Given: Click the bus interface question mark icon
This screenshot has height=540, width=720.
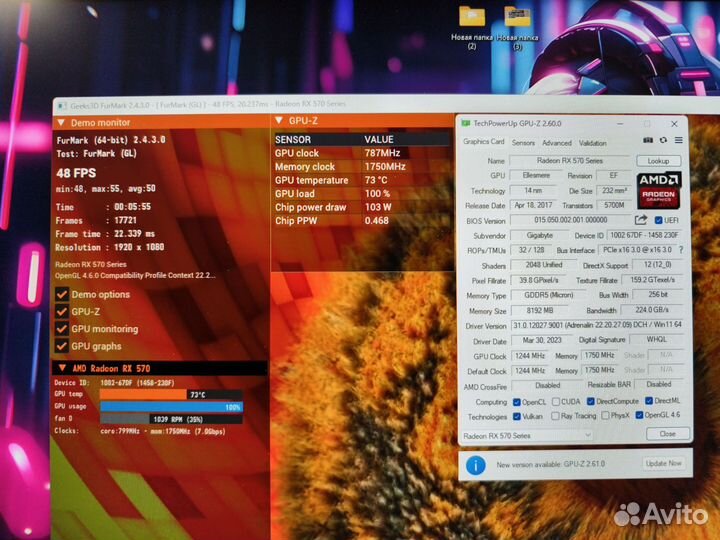Looking at the screenshot, I should click(x=681, y=250).
